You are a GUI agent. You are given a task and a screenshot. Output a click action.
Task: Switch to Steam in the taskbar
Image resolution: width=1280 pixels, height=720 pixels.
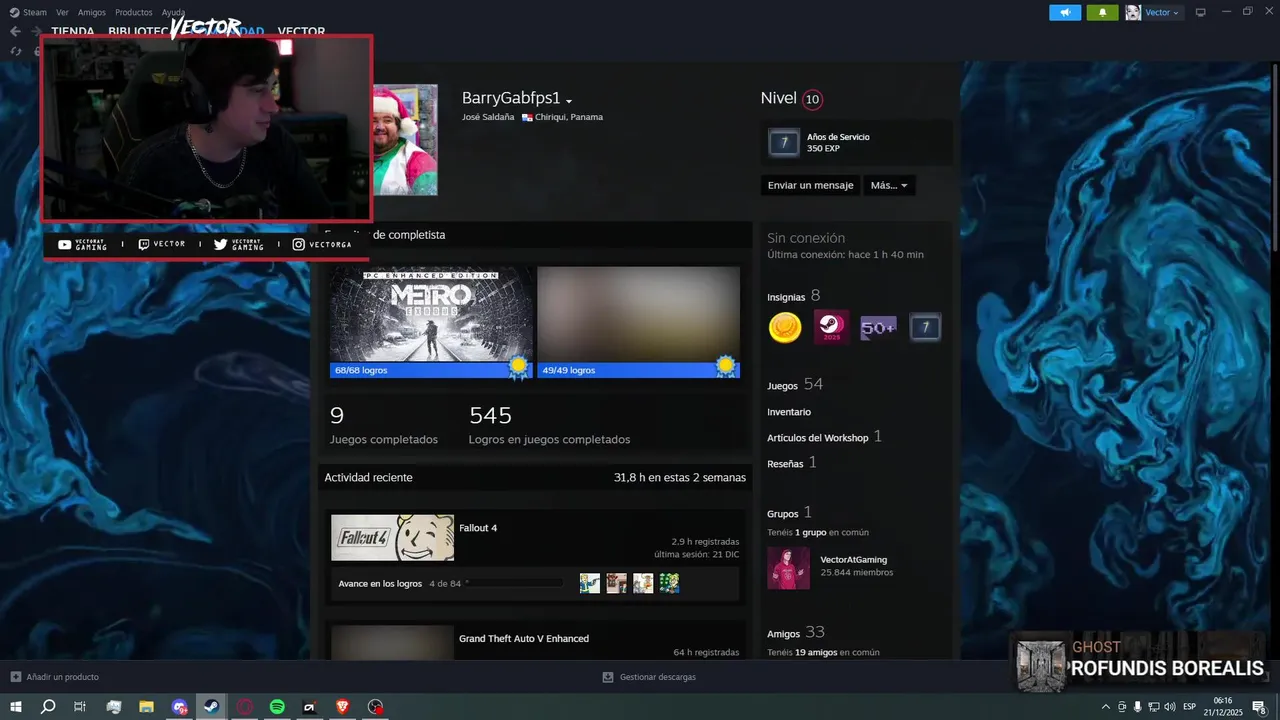[212, 706]
